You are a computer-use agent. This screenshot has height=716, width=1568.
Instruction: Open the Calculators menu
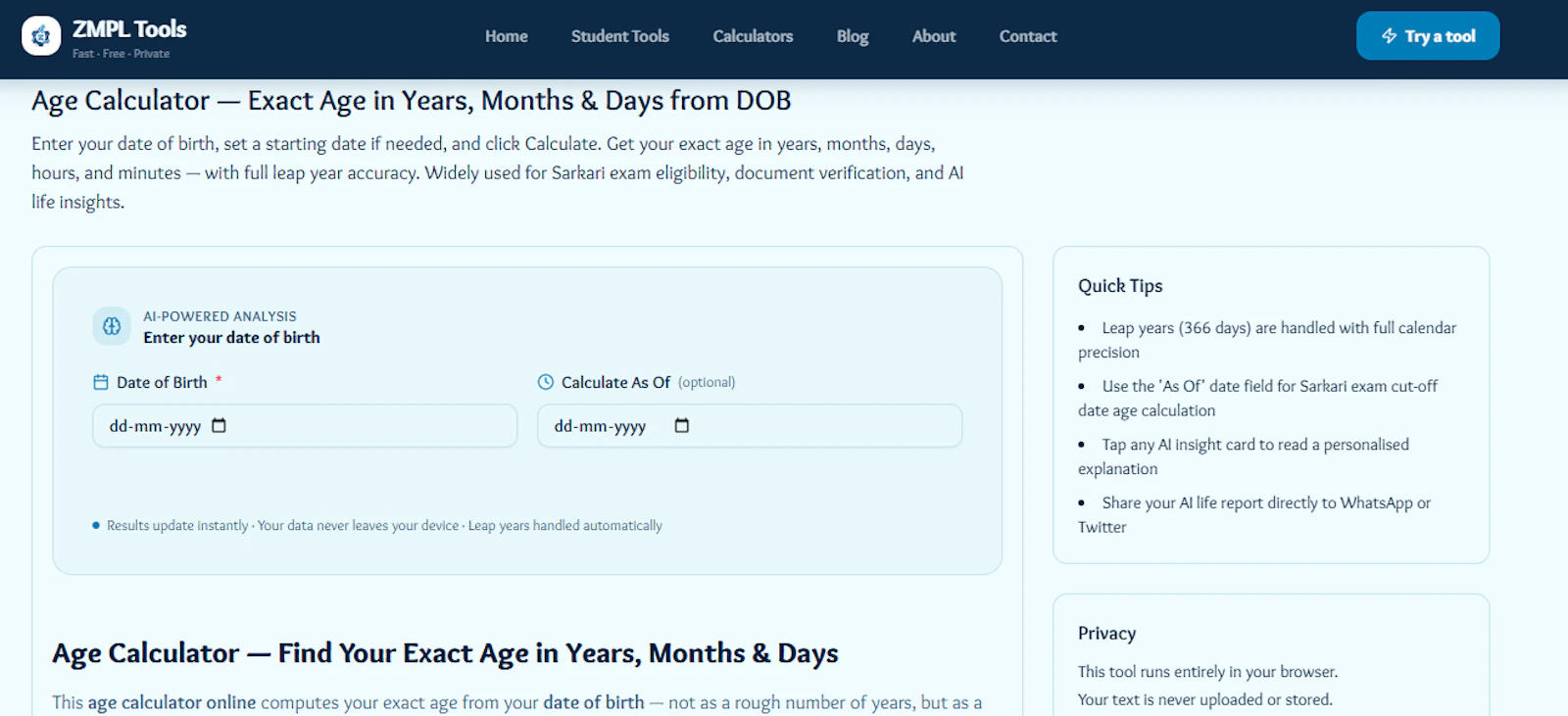click(753, 36)
